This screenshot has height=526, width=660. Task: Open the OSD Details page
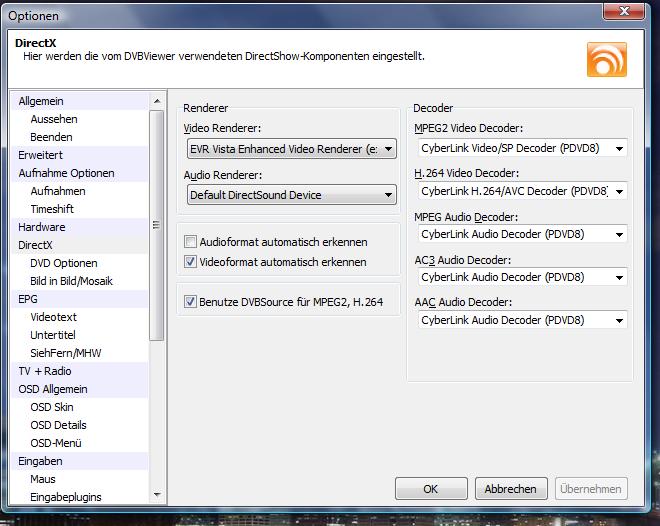click(59, 425)
